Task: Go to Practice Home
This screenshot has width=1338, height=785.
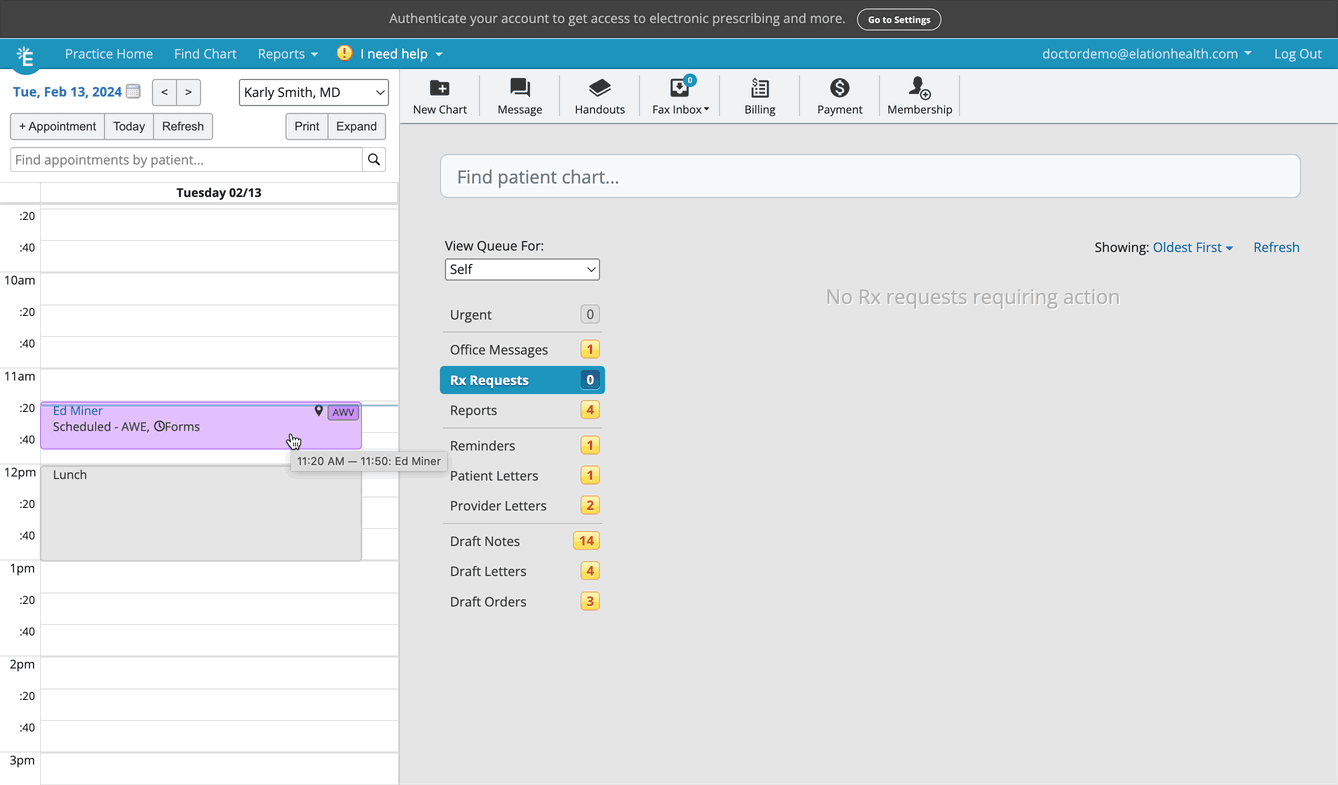Action: pos(108,54)
